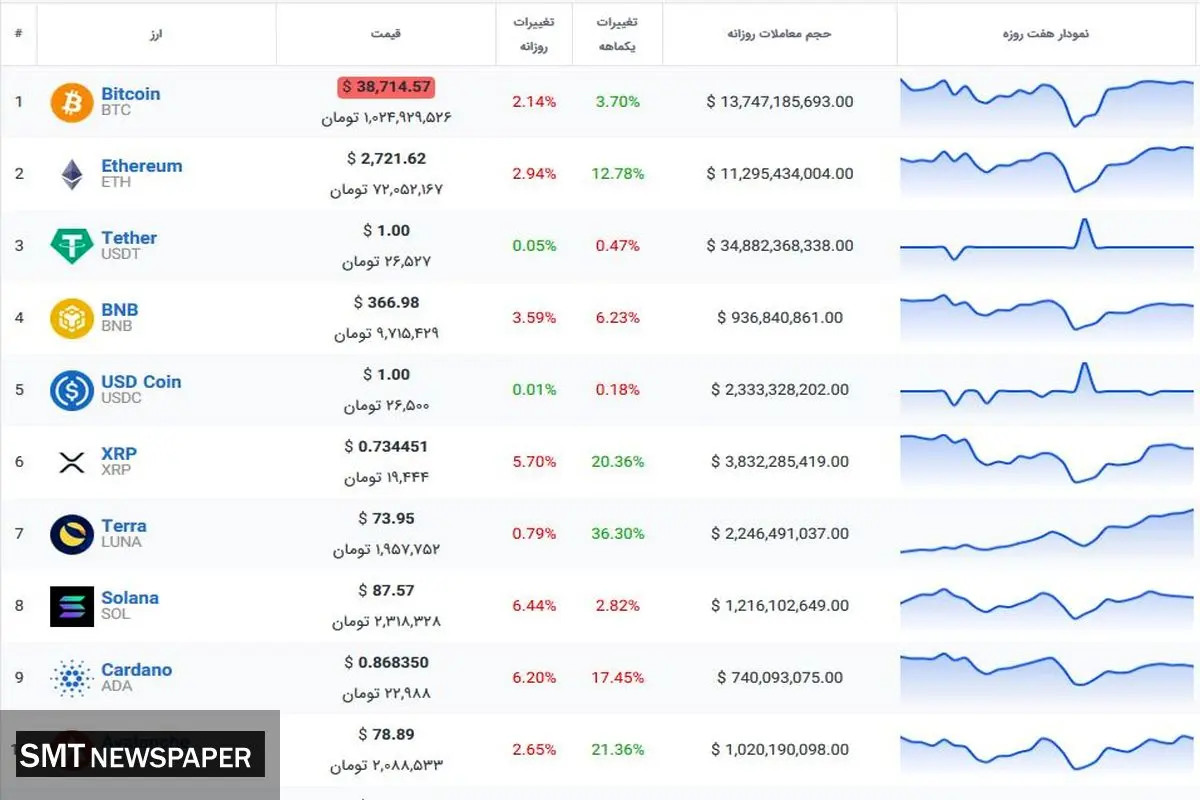Click the Cardano ADA logo icon
The width and height of the screenshot is (1200, 800).
[72, 678]
